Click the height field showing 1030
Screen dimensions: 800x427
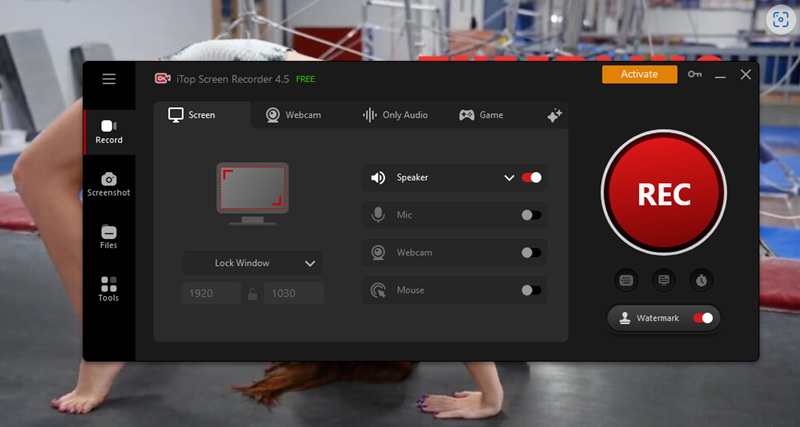click(294, 293)
